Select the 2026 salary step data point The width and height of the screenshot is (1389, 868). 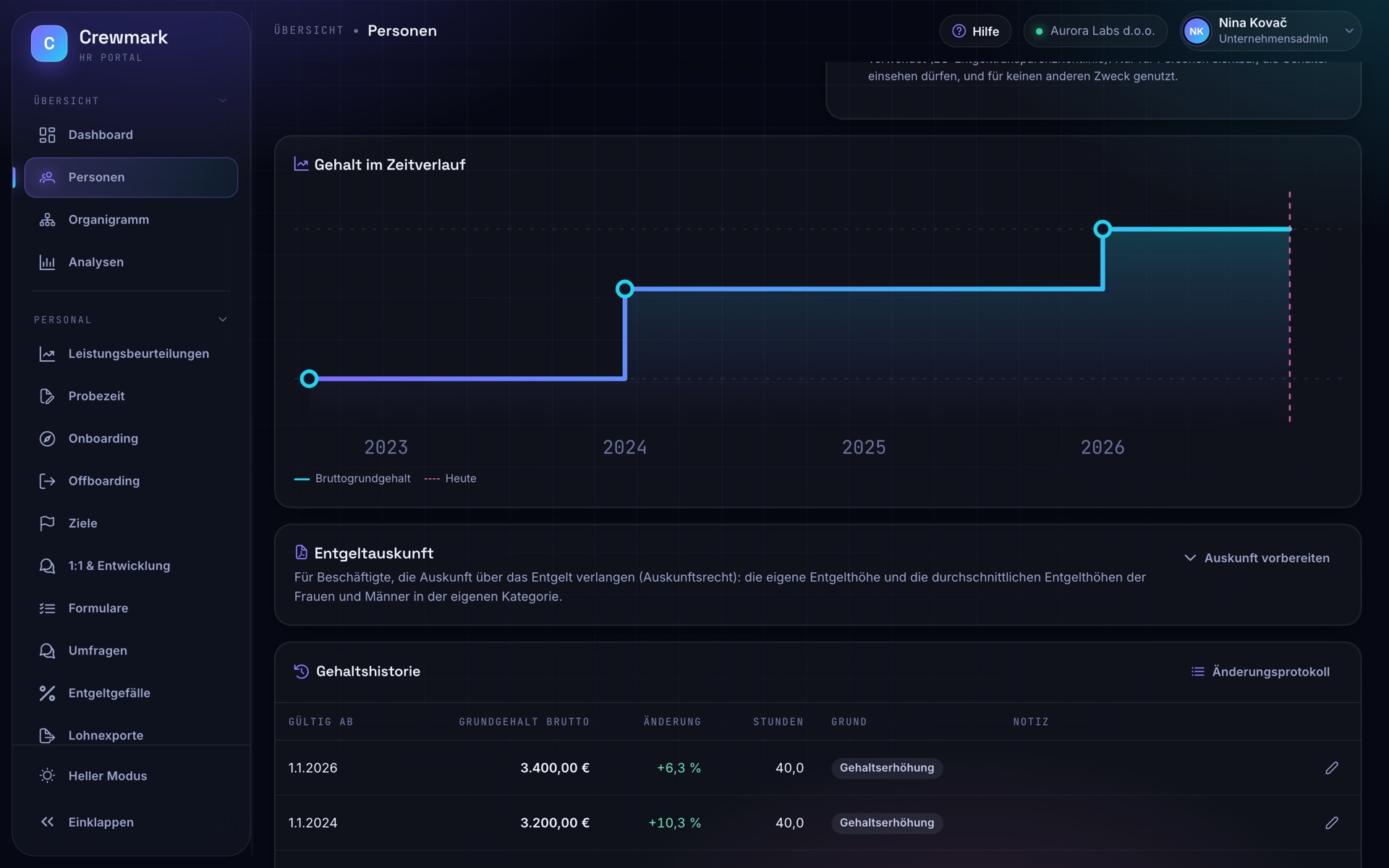[x=1102, y=229]
